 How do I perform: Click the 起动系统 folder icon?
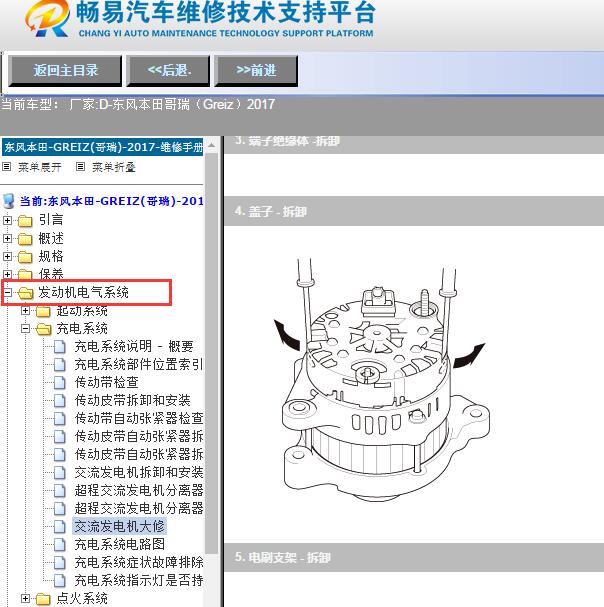pos(43,311)
